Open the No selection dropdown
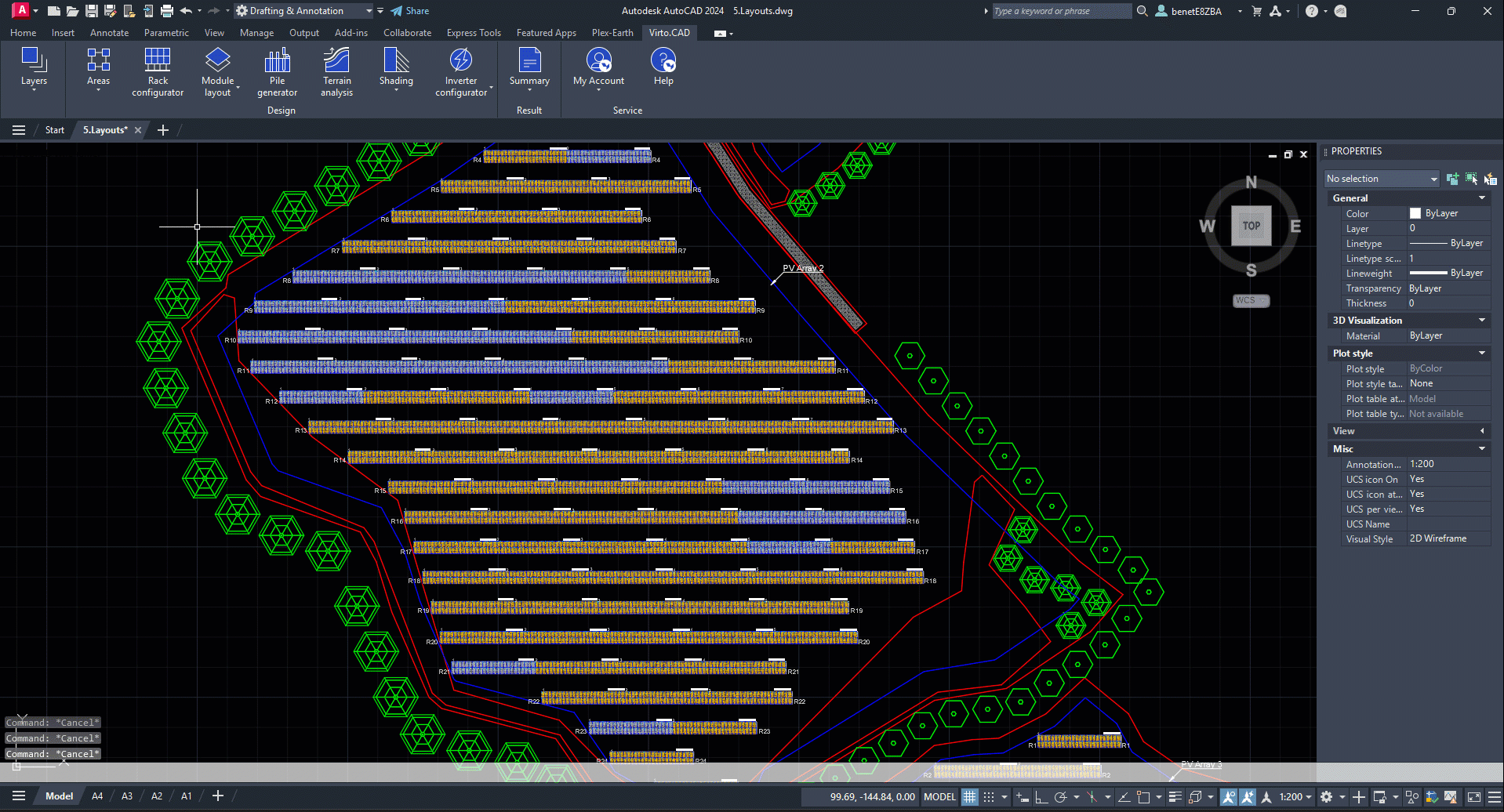Image resolution: width=1504 pixels, height=812 pixels. tap(1382, 179)
